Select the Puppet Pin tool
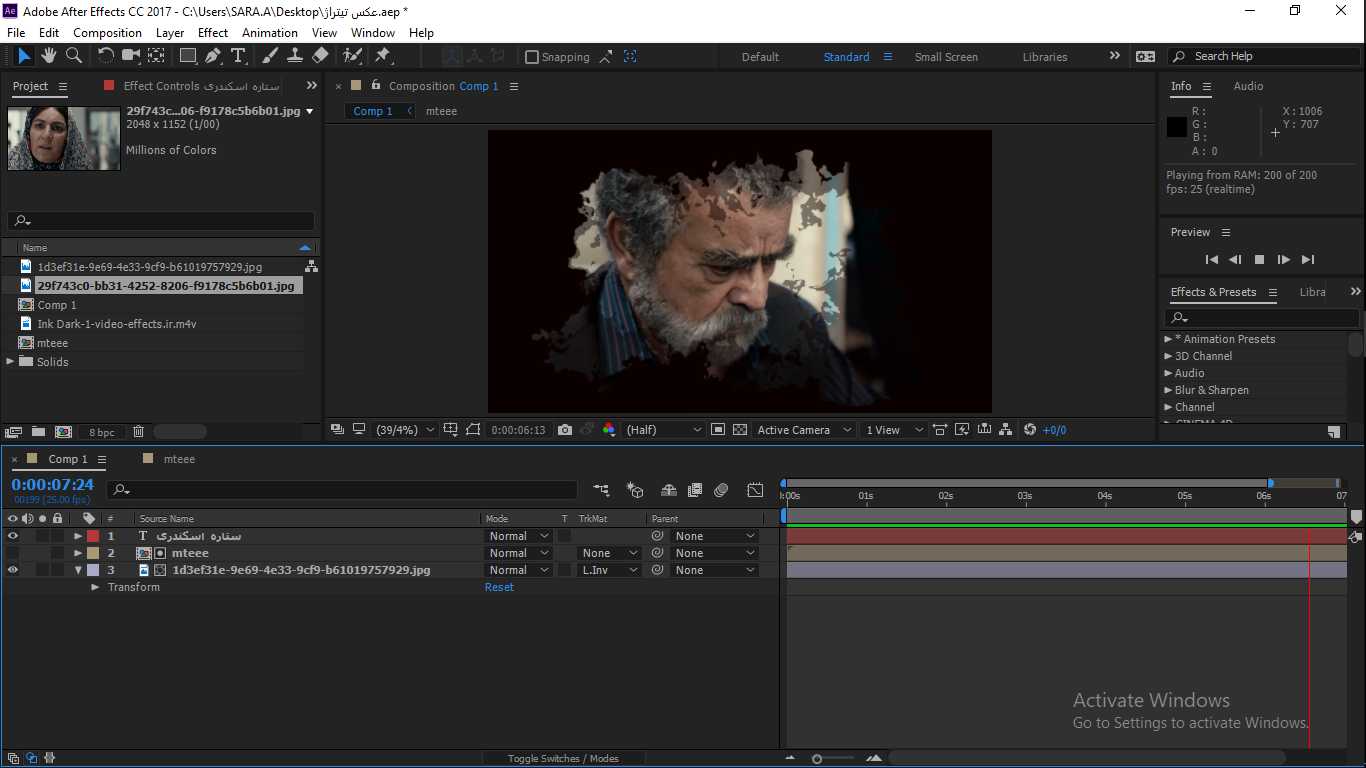Screen dimensions: 1366x768 point(382,56)
